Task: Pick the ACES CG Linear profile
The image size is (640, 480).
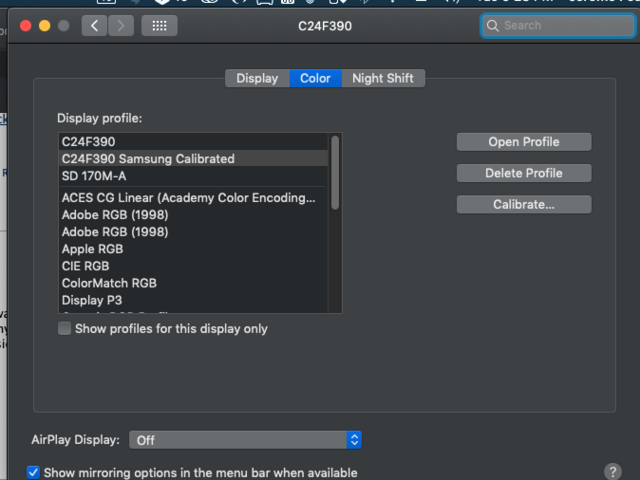Action: click(193, 198)
